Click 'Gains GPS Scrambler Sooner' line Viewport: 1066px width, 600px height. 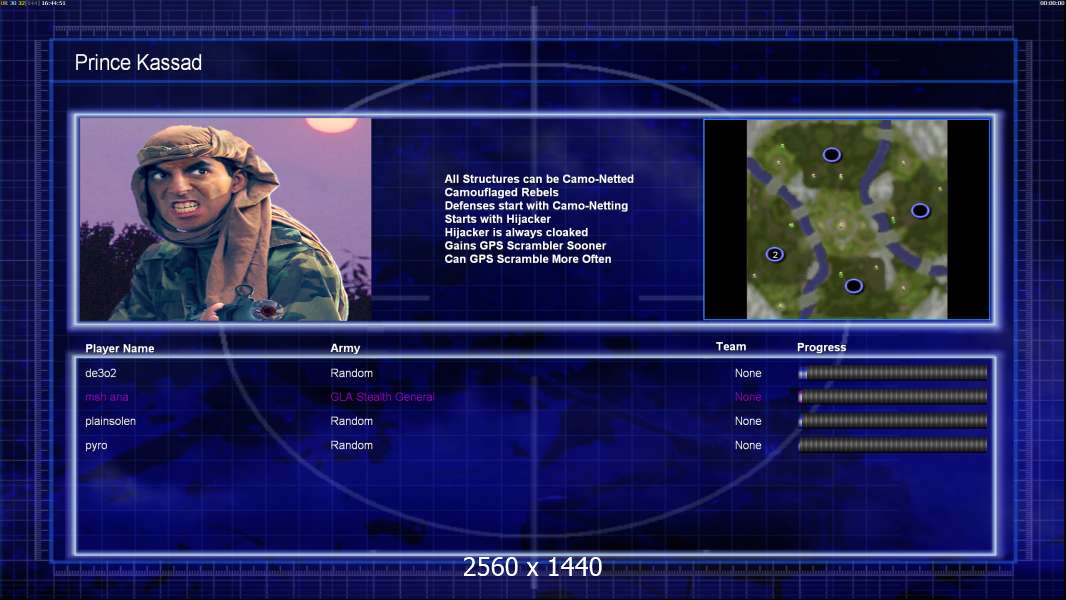[525, 245]
